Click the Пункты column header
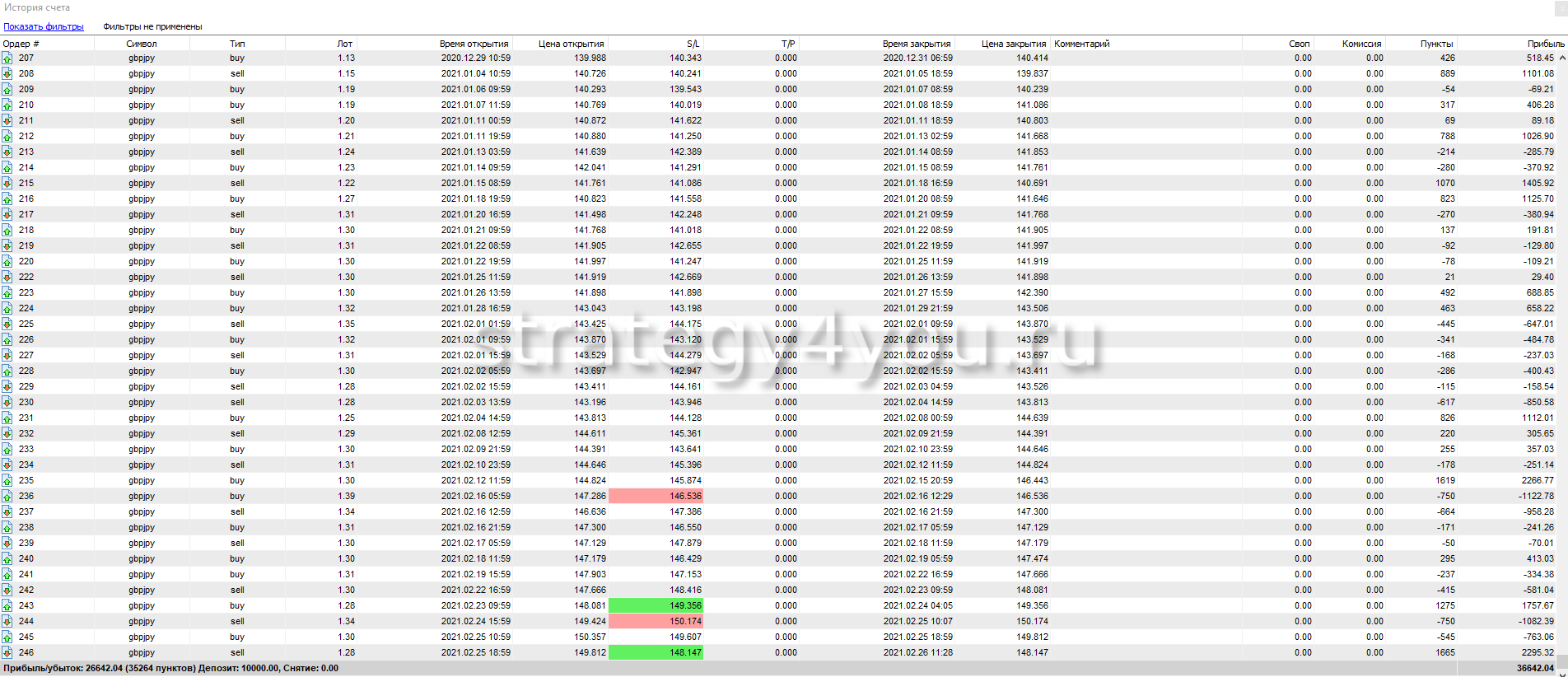 point(1436,44)
